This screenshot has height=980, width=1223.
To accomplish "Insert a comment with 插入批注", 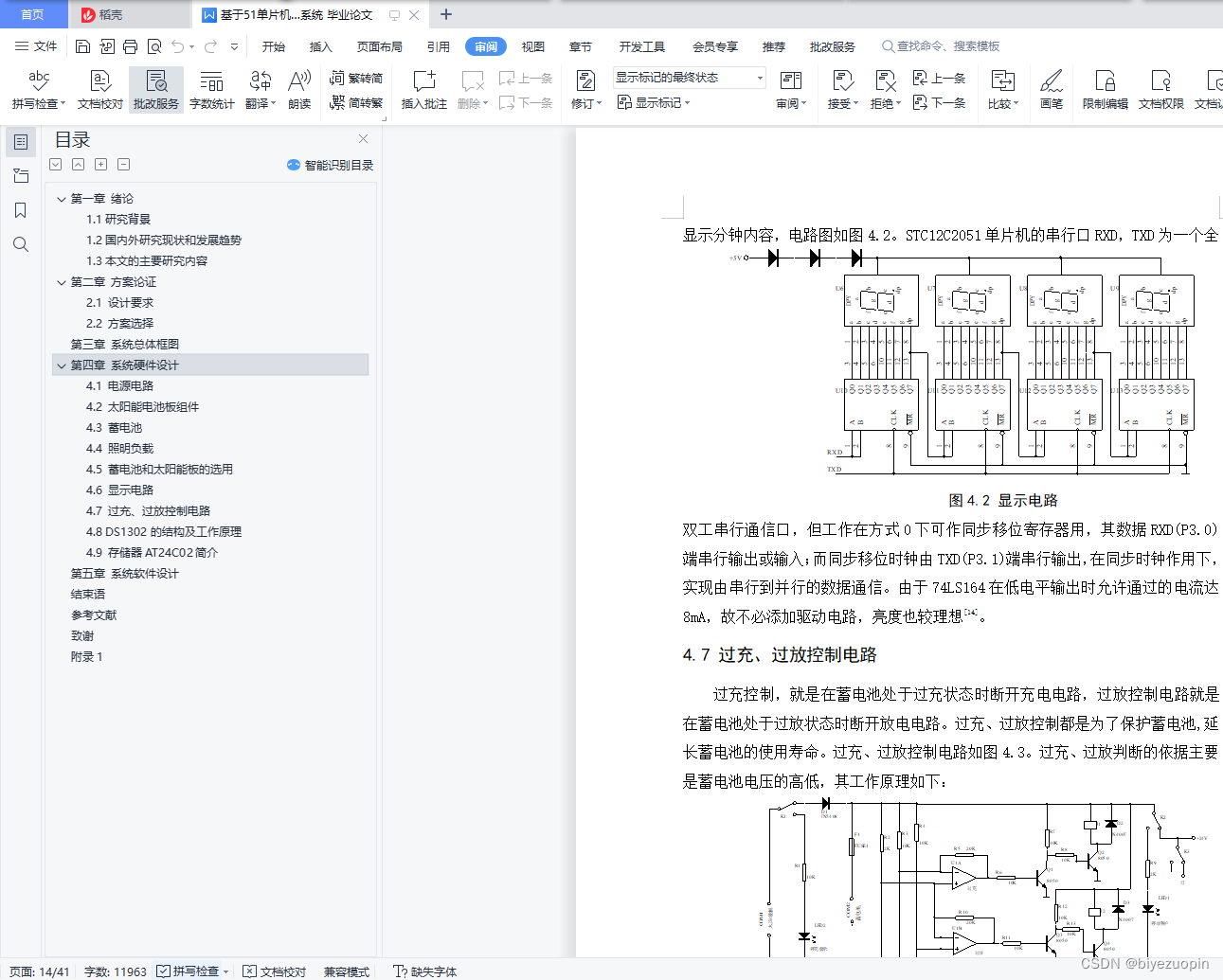I will [x=423, y=90].
